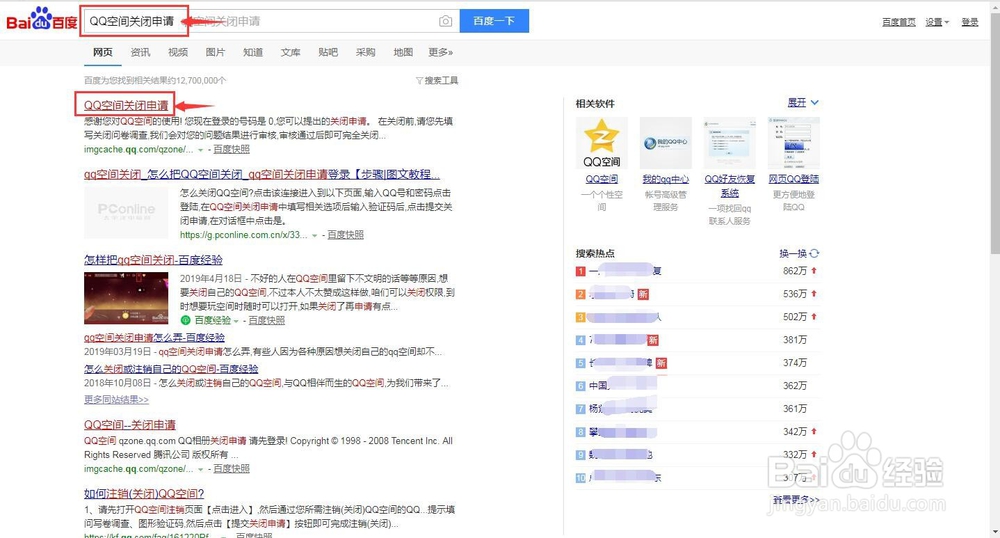Open 百度快照 for pconline result
1000x538 pixels.
pos(345,235)
